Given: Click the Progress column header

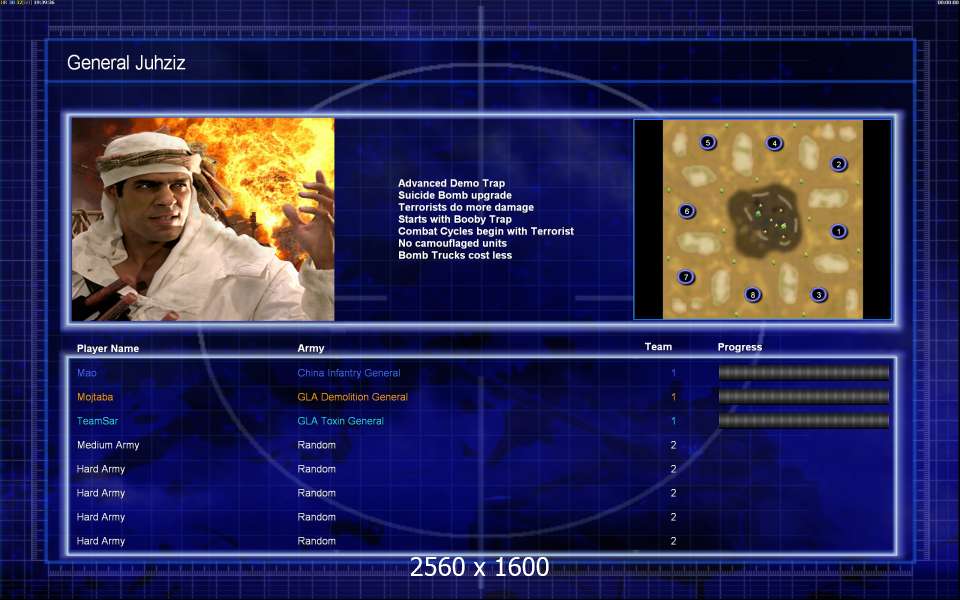Looking at the screenshot, I should click(740, 347).
